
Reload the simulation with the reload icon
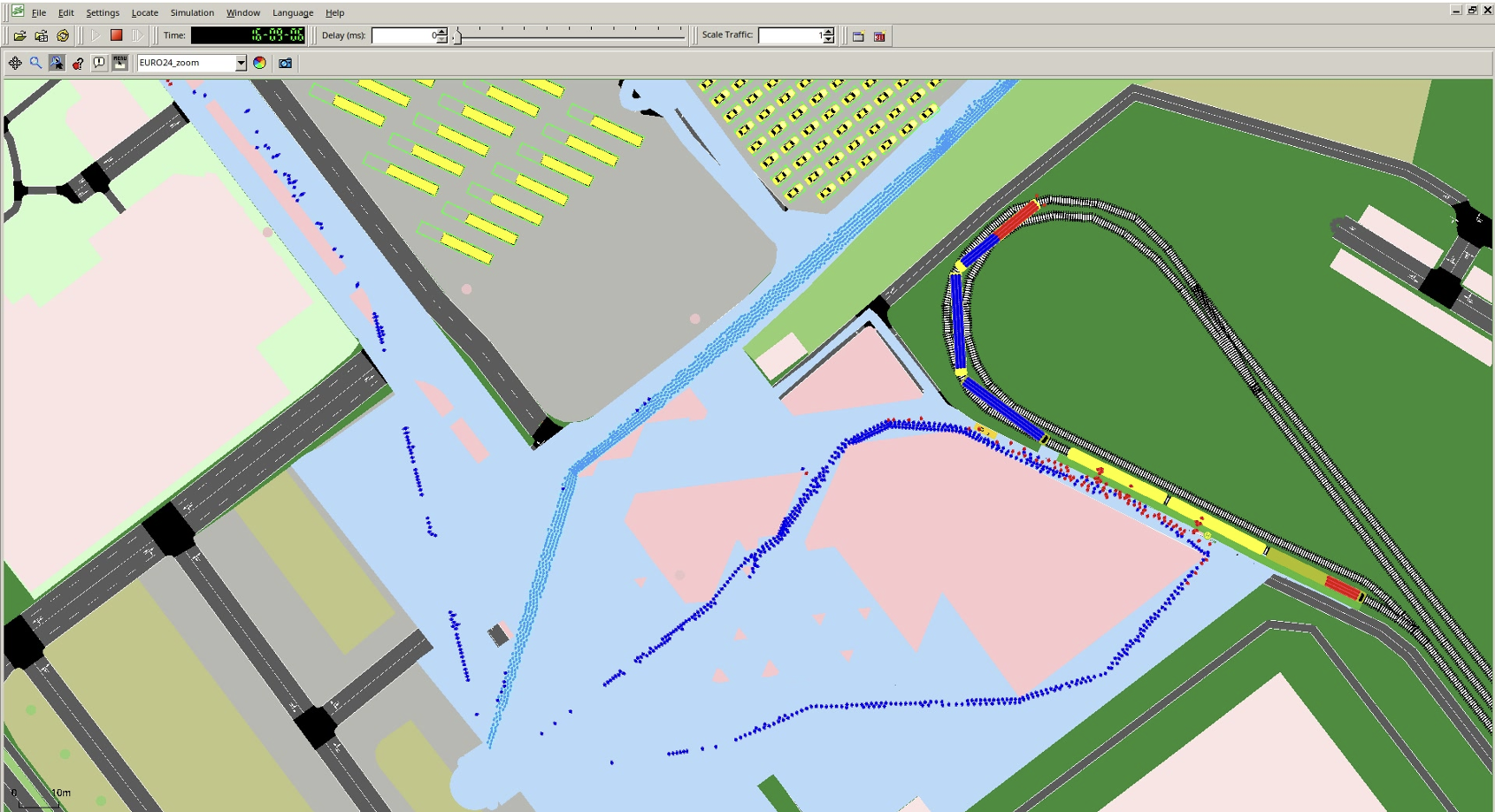tap(63, 36)
